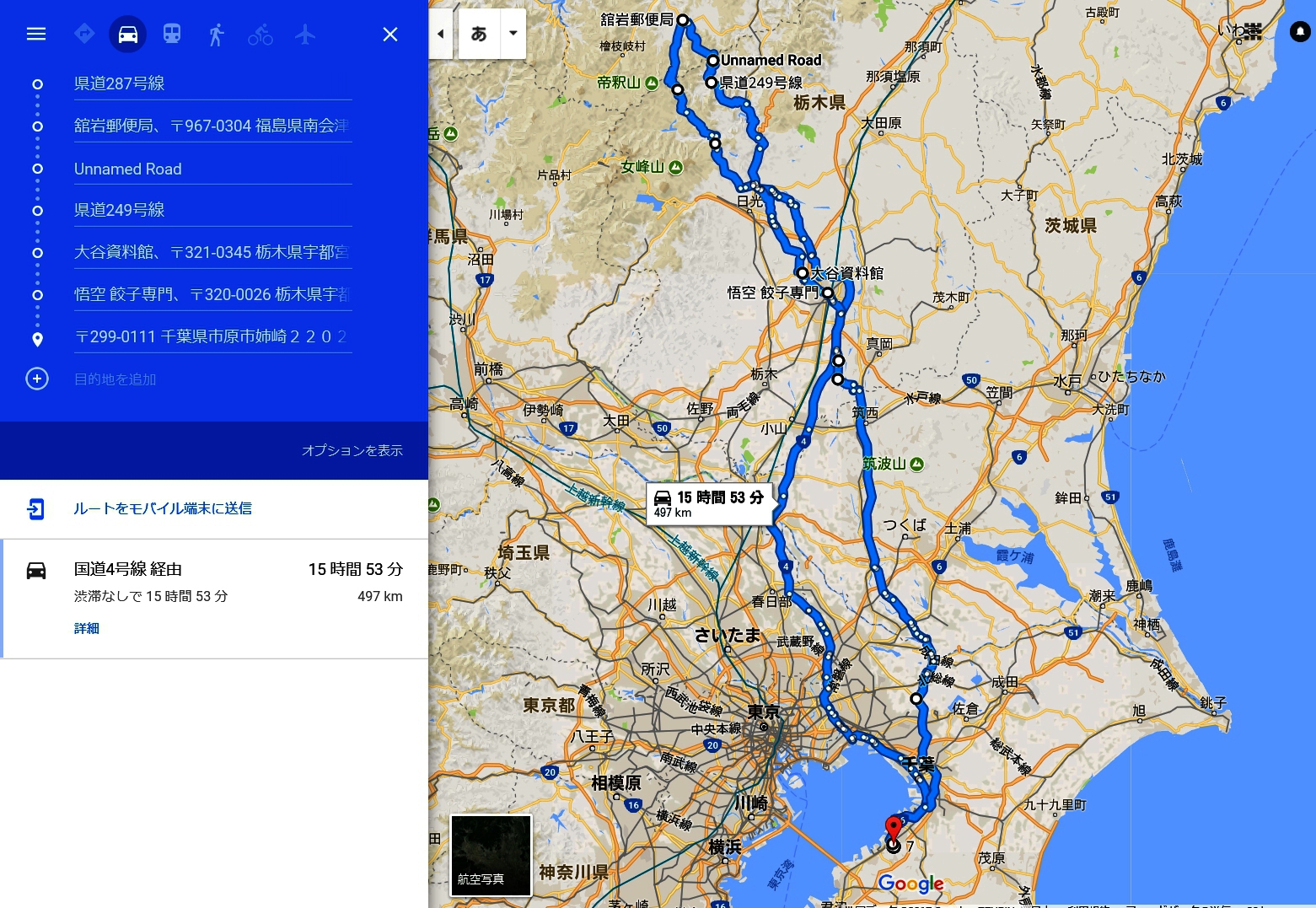Click the send-to-mobile device icon
Viewport: 1316px width, 908px height.
click(36, 508)
